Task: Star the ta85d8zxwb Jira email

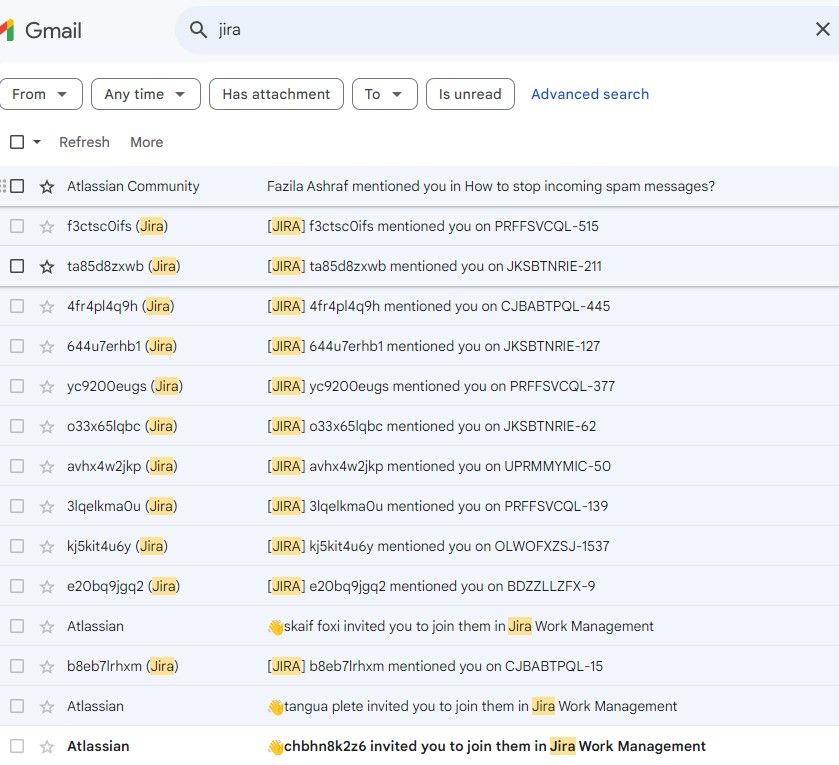Action: pos(47,266)
